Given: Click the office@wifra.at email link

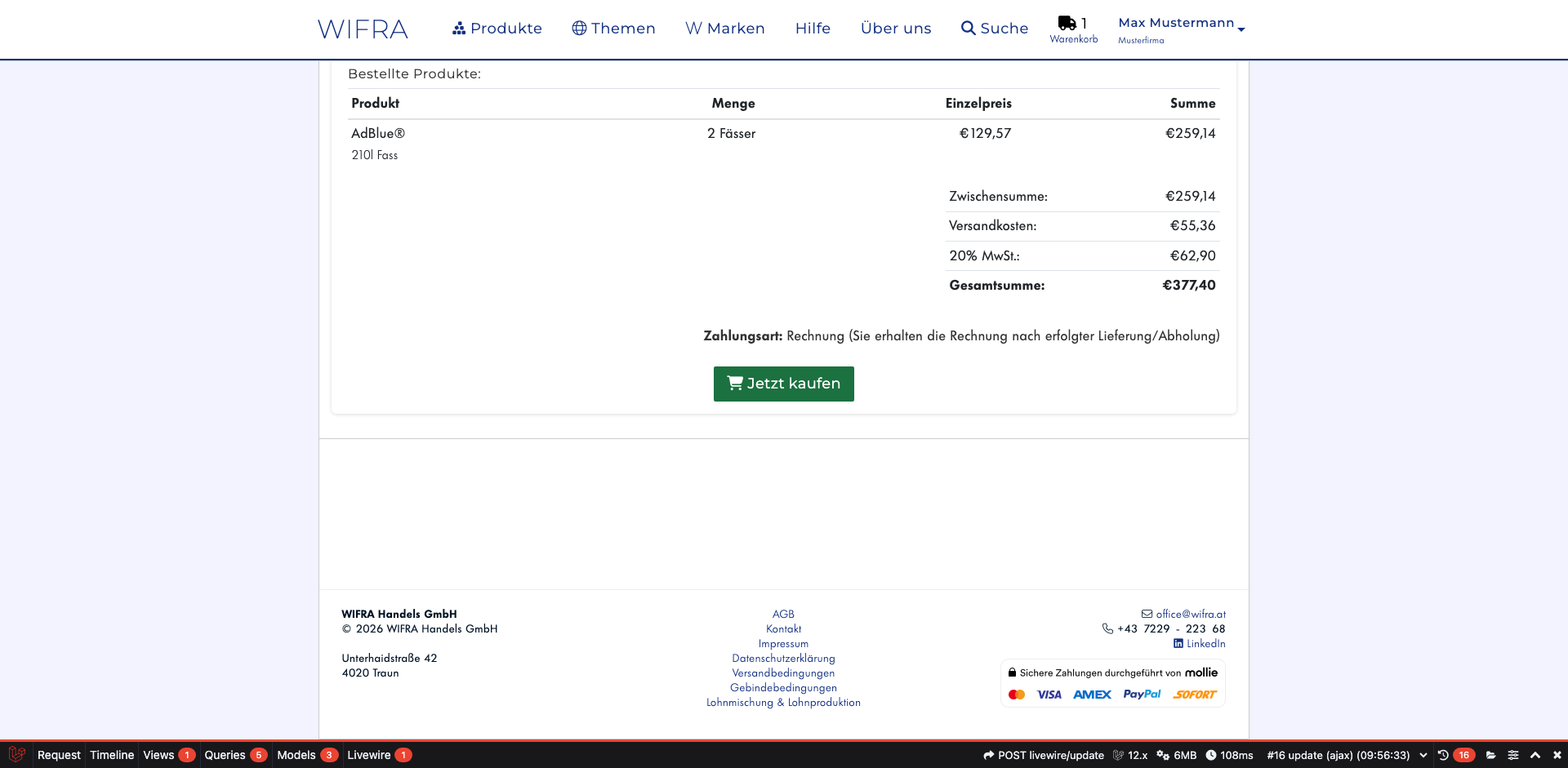Looking at the screenshot, I should point(1190,614).
